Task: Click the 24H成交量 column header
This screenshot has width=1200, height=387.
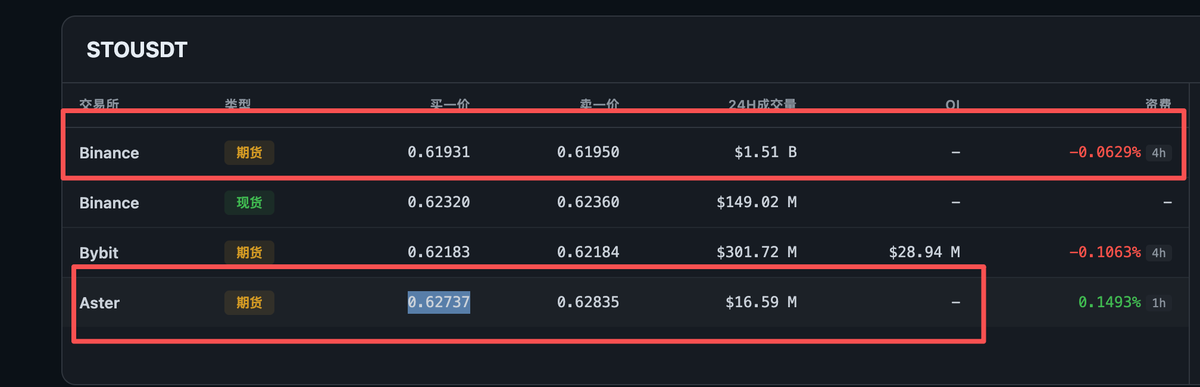Action: click(762, 105)
